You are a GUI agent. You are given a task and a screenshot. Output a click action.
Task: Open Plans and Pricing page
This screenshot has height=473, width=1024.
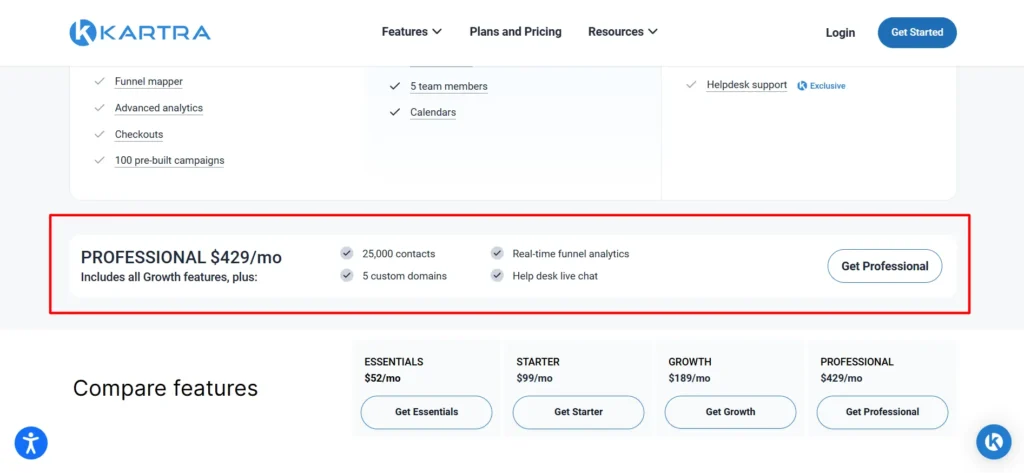pyautogui.click(x=515, y=31)
